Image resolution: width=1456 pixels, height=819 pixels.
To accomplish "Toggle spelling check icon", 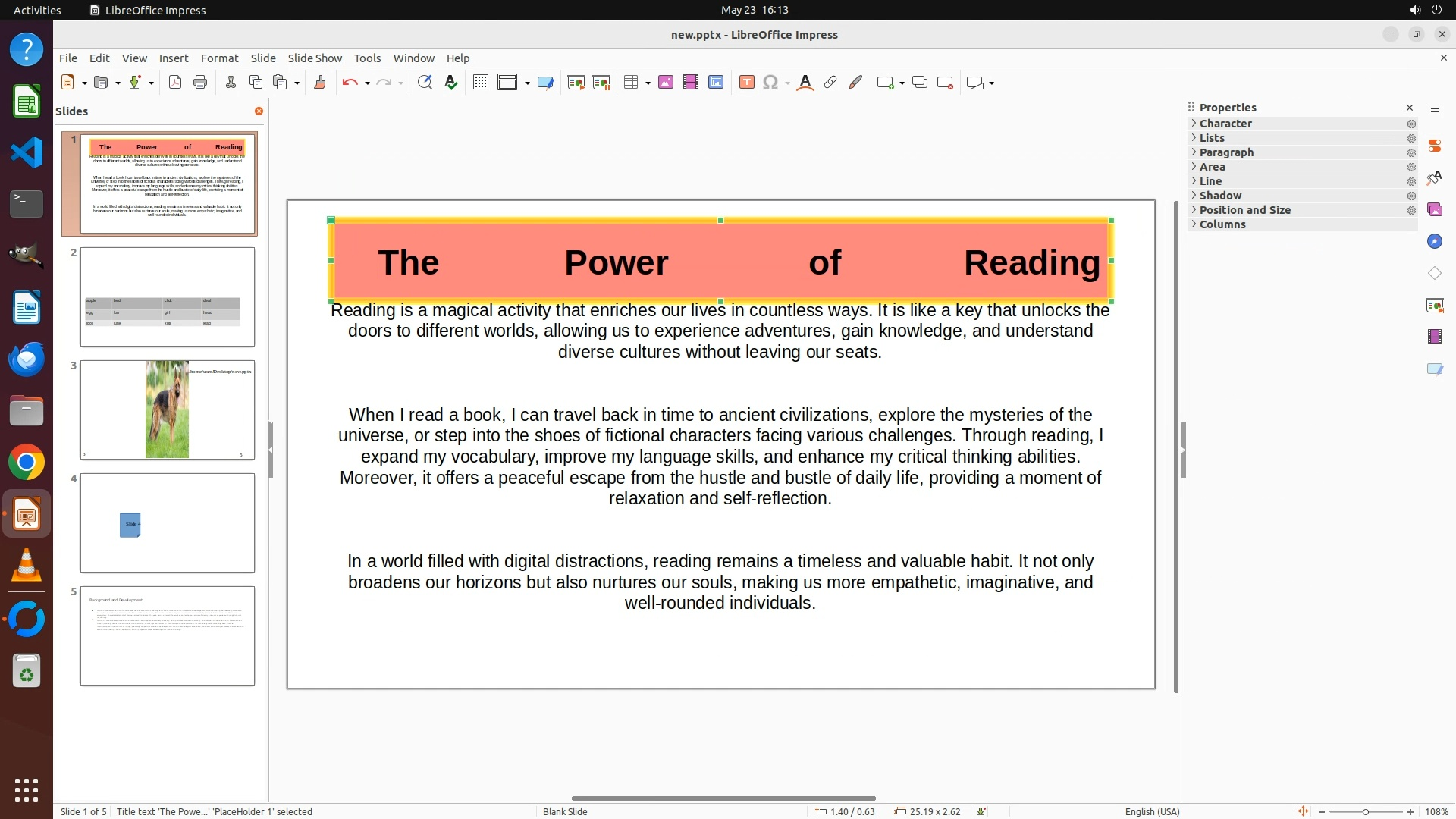I will 451,83.
